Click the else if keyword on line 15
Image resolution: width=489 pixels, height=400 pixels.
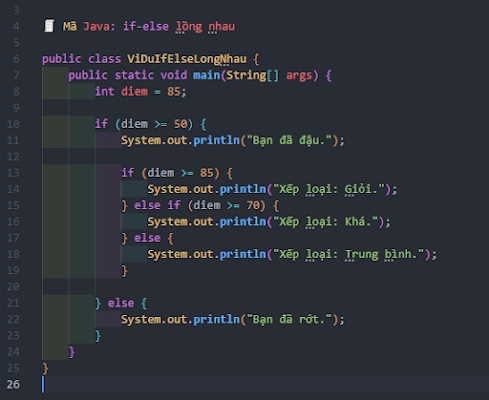(157, 205)
